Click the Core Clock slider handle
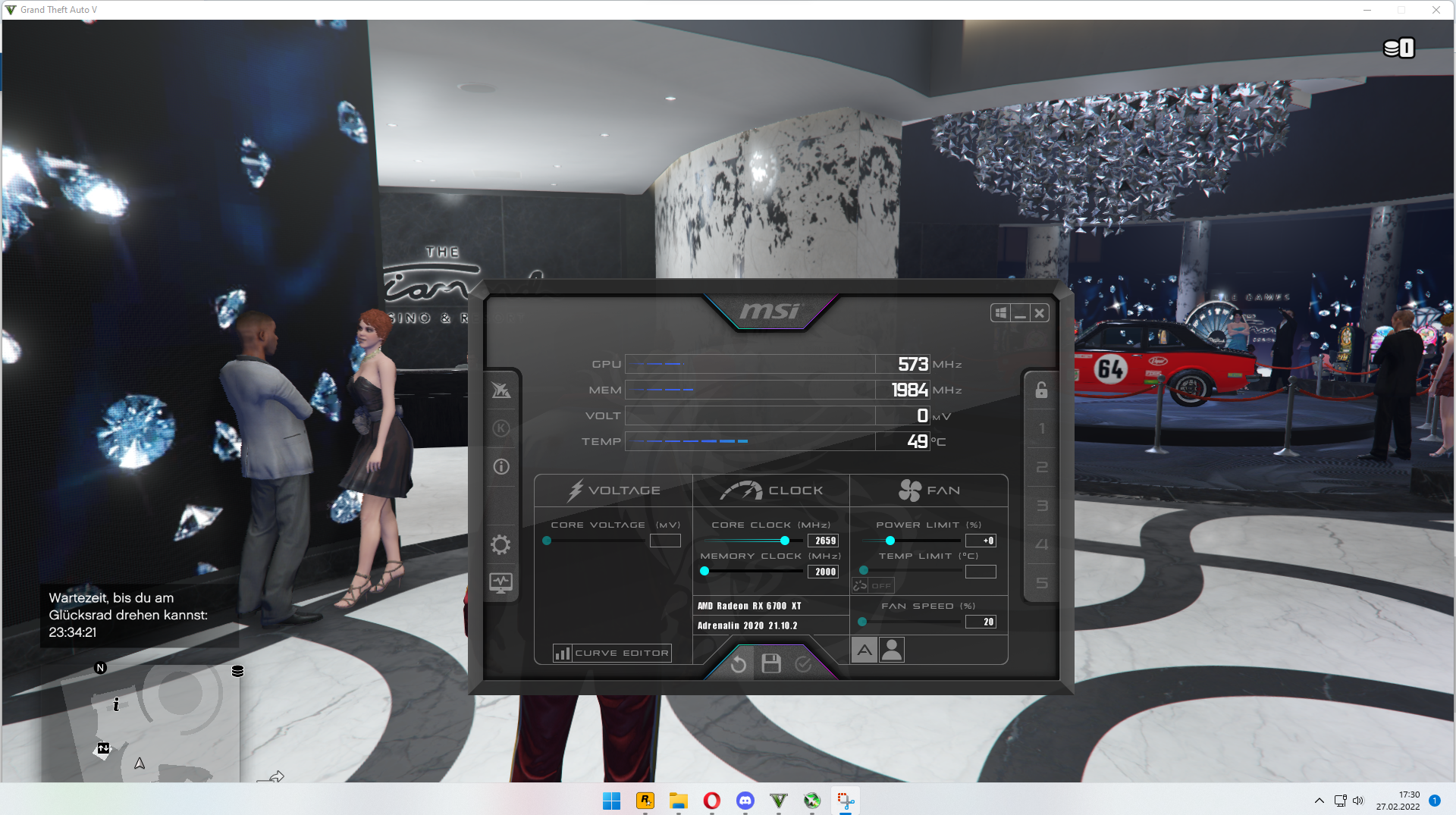This screenshot has width=1456, height=815. pyautogui.click(x=785, y=541)
